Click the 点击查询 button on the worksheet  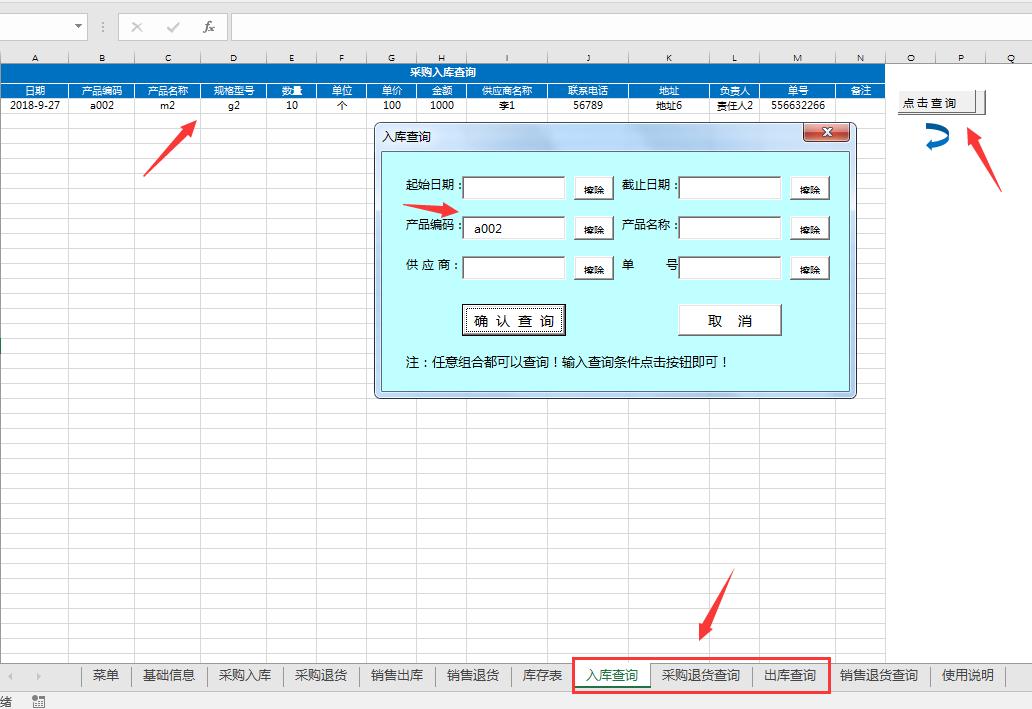(x=938, y=102)
